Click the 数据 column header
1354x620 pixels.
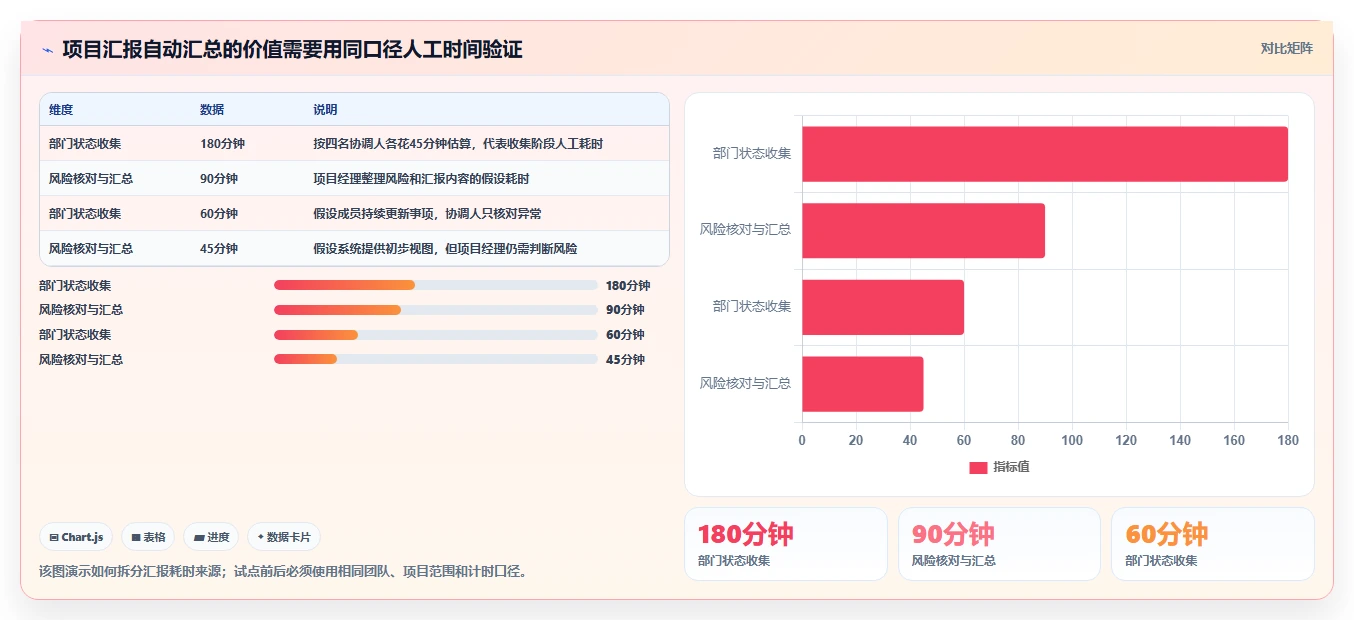[212, 110]
